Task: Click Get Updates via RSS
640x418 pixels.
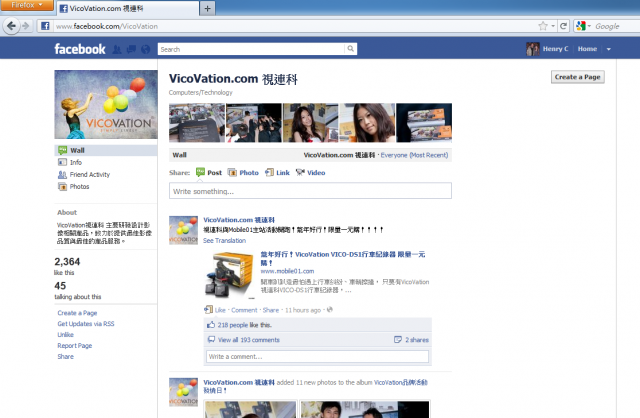Action: click(86, 324)
